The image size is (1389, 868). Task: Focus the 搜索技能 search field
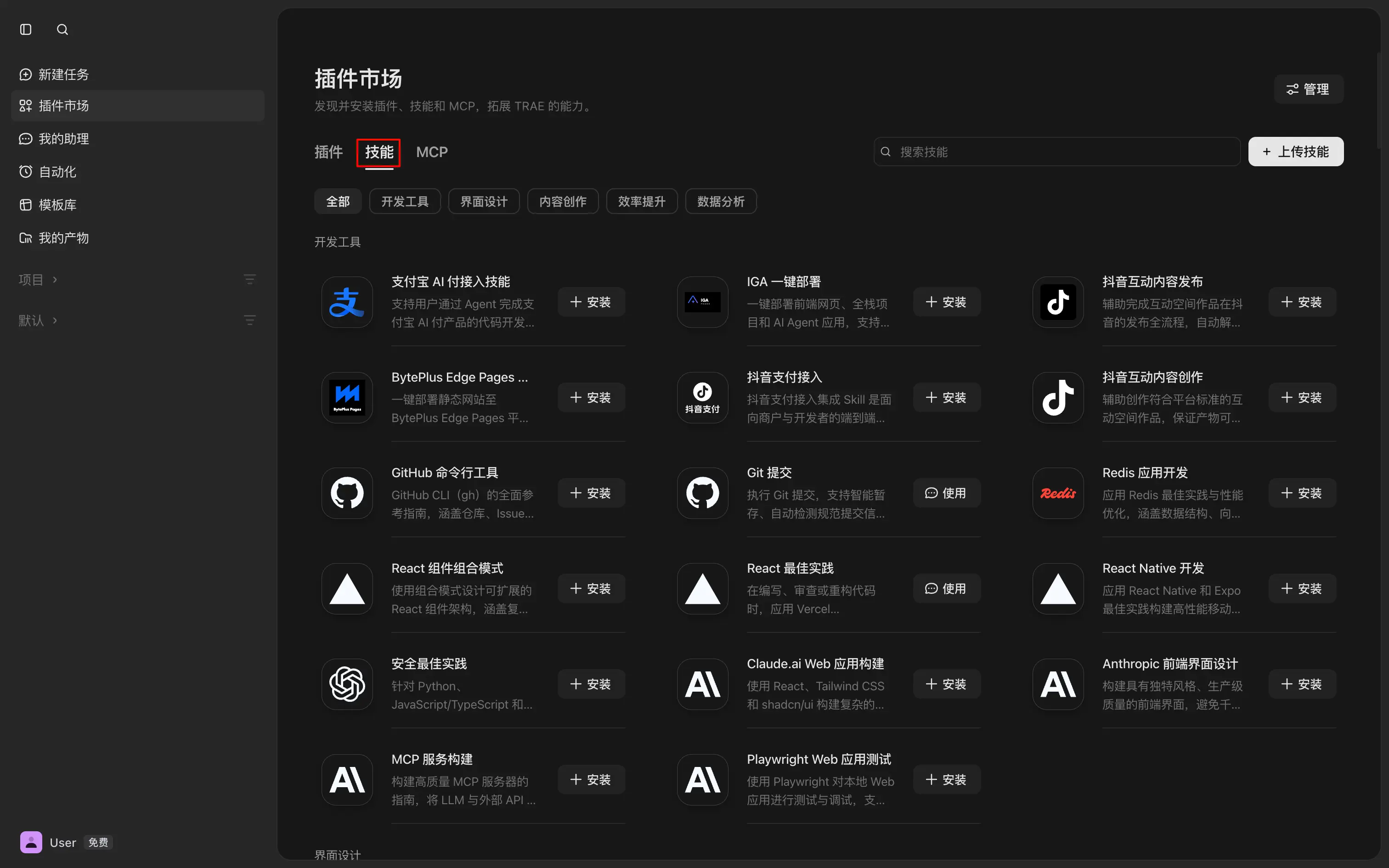(x=1056, y=152)
